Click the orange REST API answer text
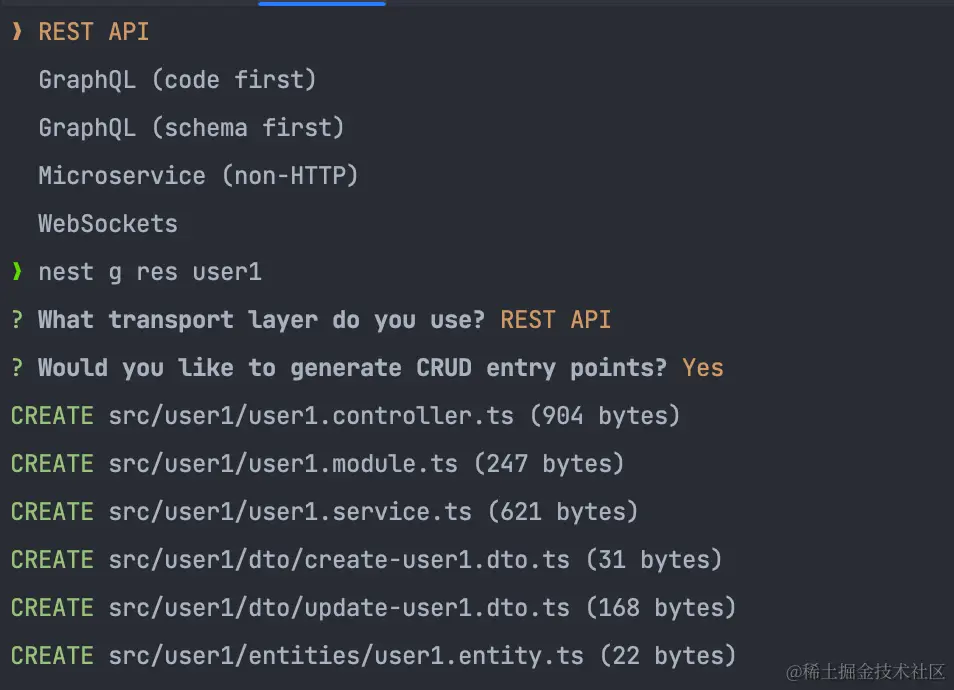This screenshot has width=954, height=690. [556, 320]
